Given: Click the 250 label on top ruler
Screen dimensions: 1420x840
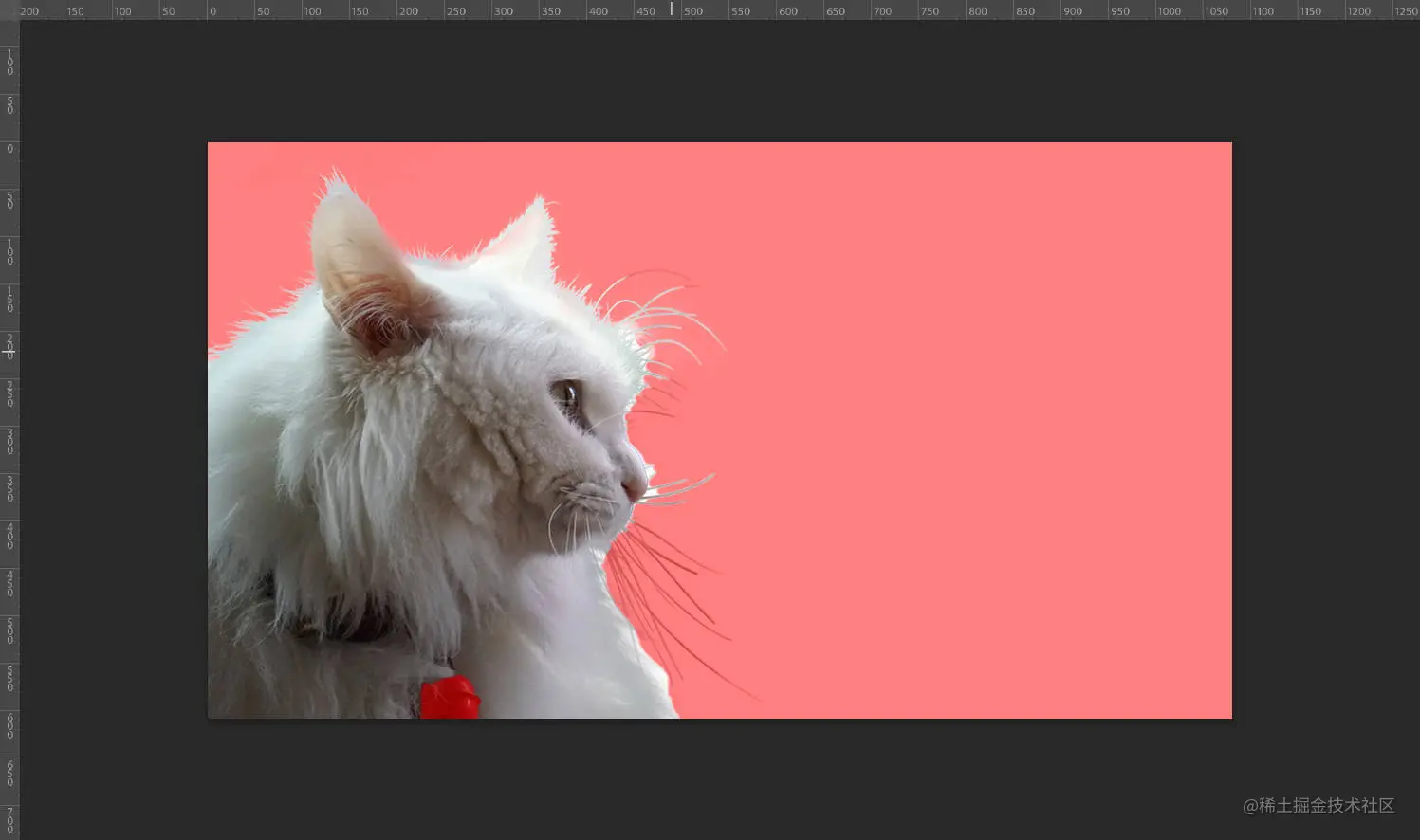Looking at the screenshot, I should tap(457, 10).
